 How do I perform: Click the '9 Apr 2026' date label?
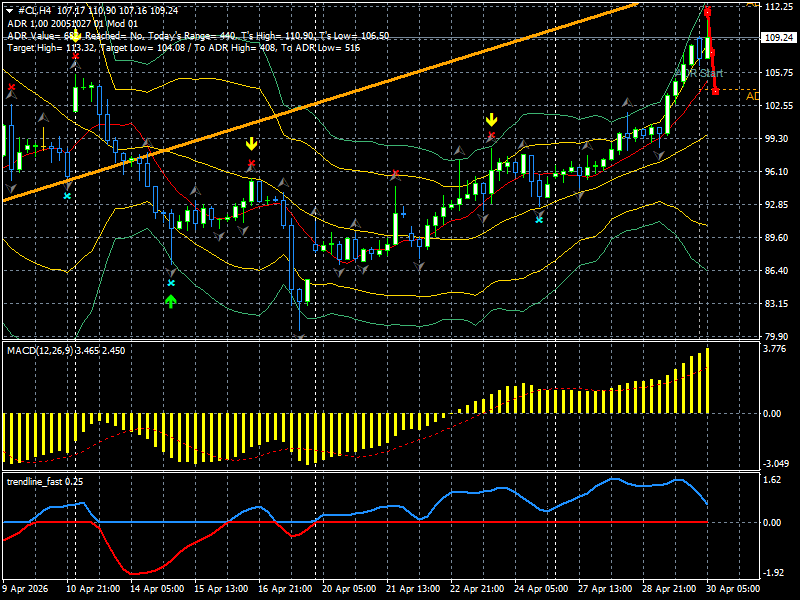(x=26, y=589)
